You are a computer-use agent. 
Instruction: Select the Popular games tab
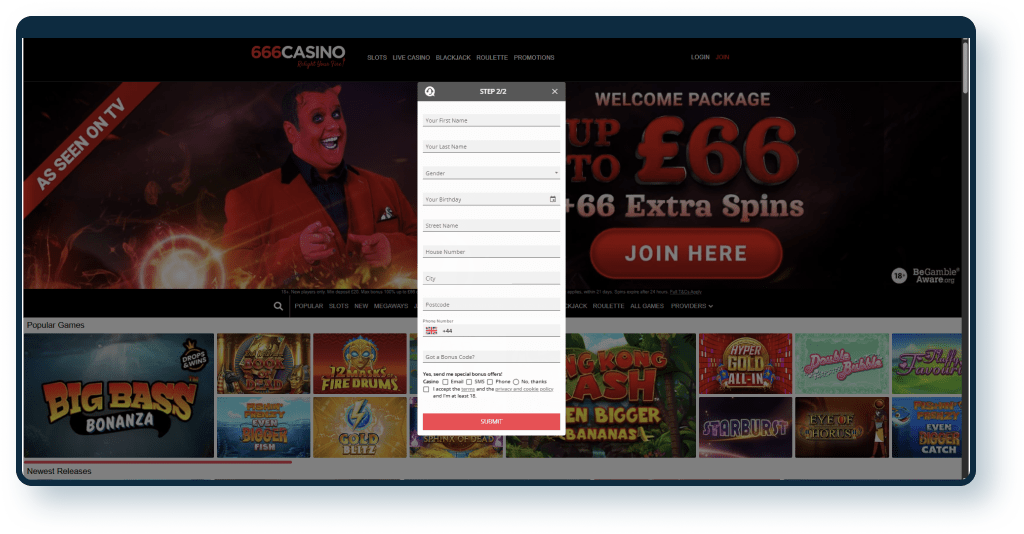(x=308, y=306)
